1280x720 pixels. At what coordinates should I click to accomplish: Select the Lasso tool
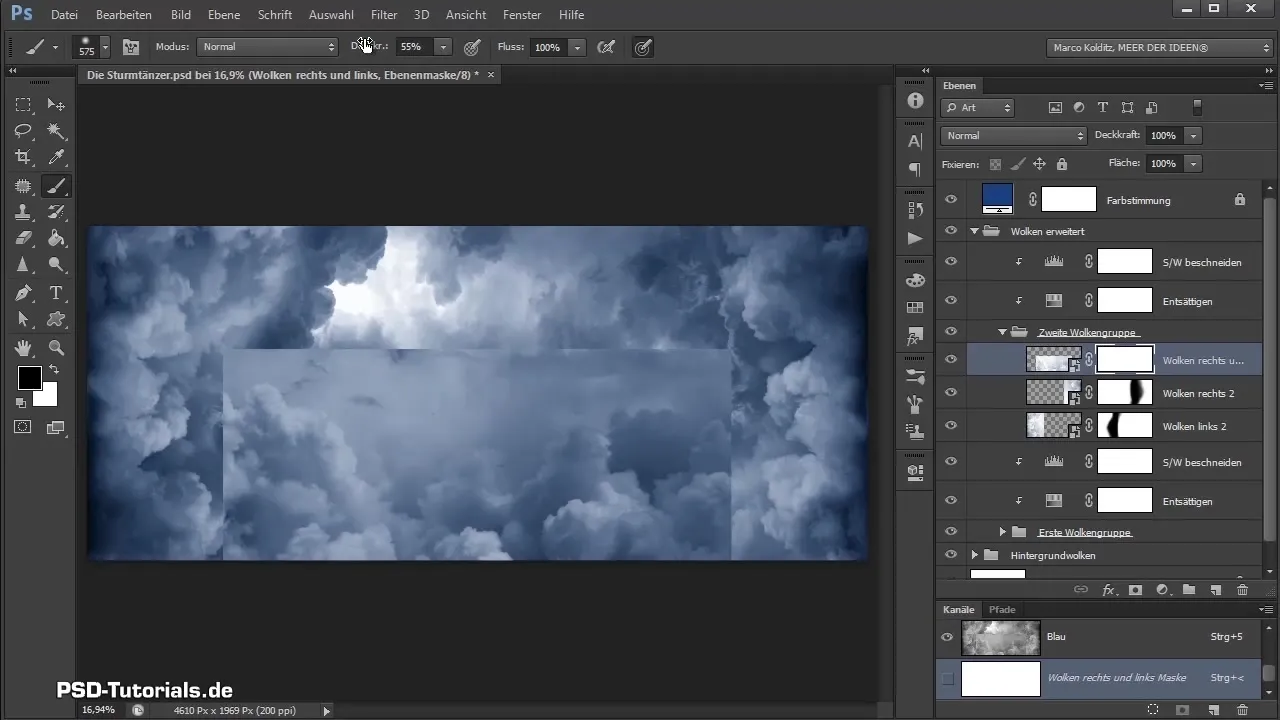(x=23, y=131)
